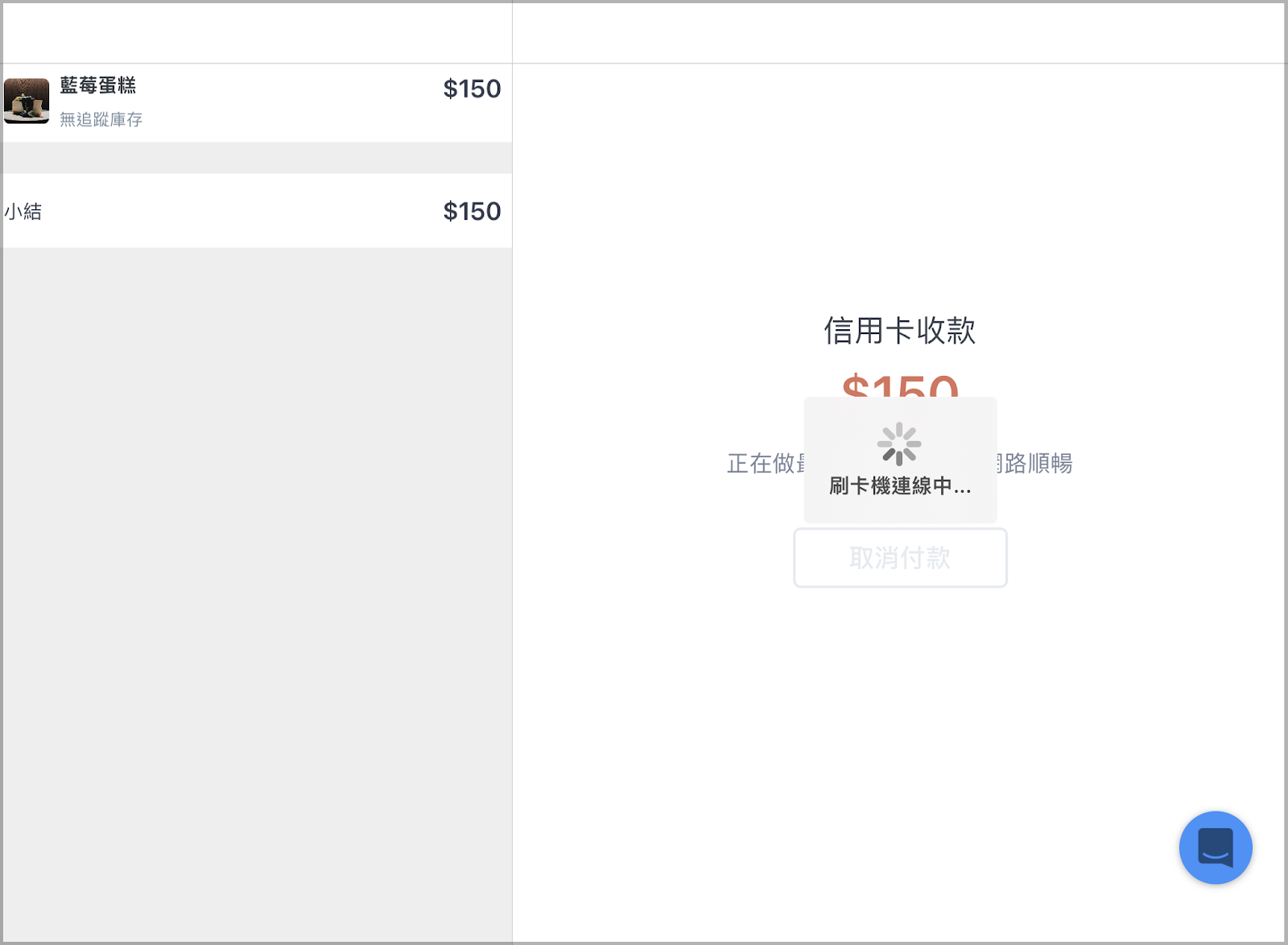Click the left panel top header bar
This screenshot has width=1288, height=945.
(x=257, y=33)
